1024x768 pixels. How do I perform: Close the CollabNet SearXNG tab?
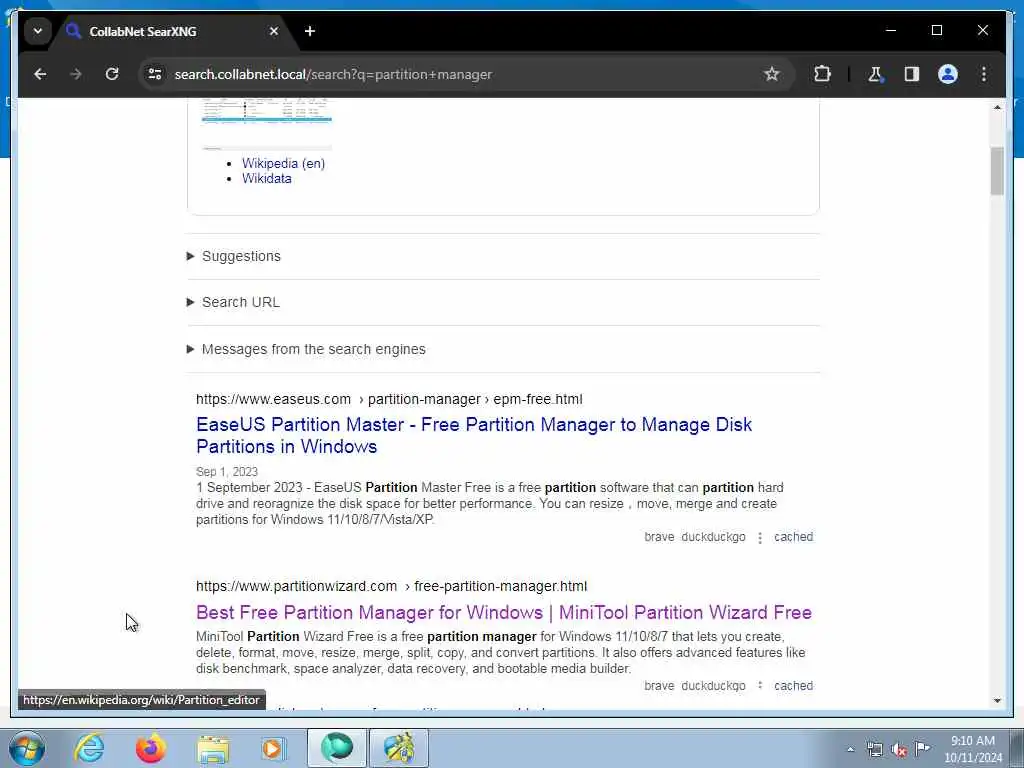pos(274,31)
